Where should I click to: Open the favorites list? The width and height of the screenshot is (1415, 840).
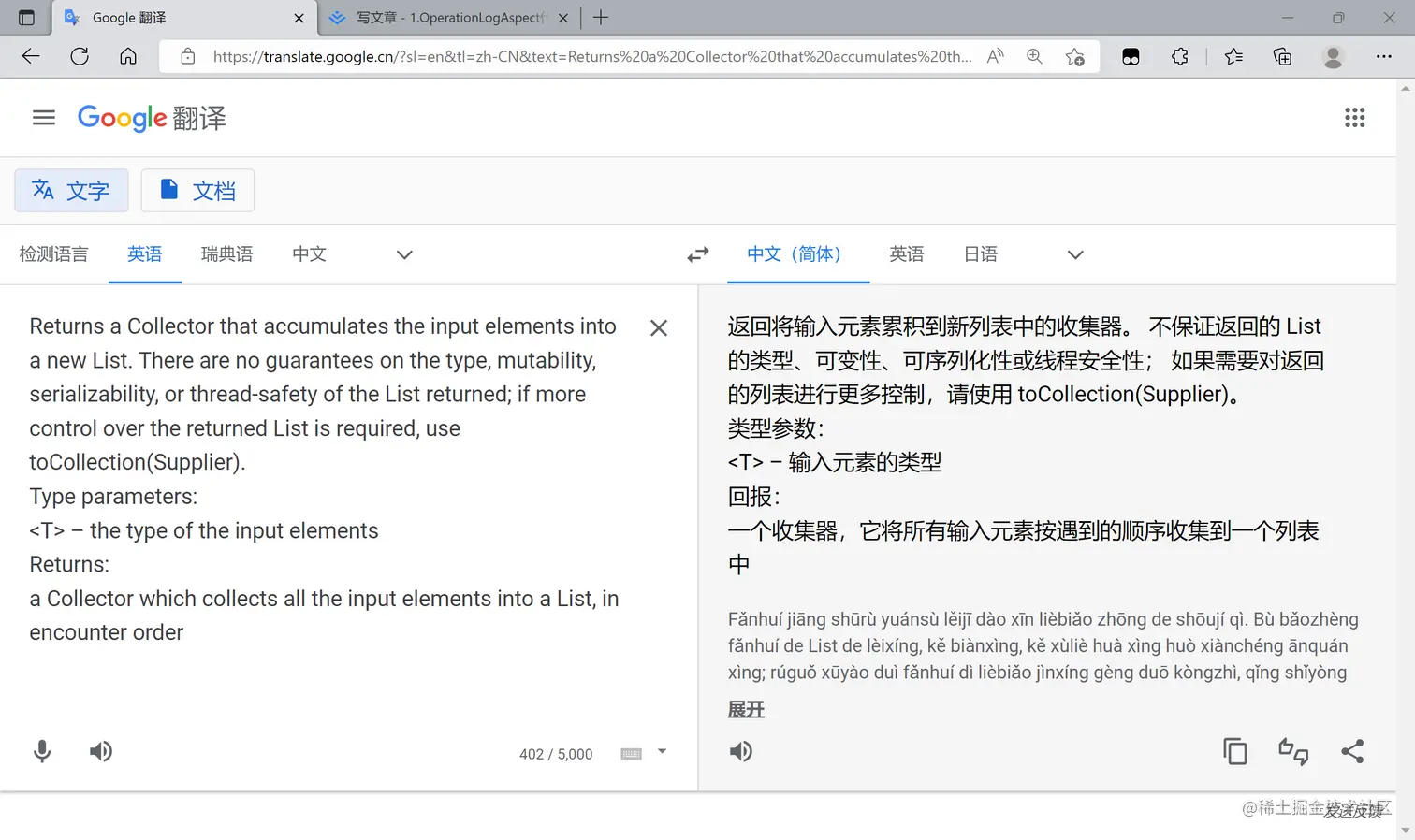point(1233,56)
